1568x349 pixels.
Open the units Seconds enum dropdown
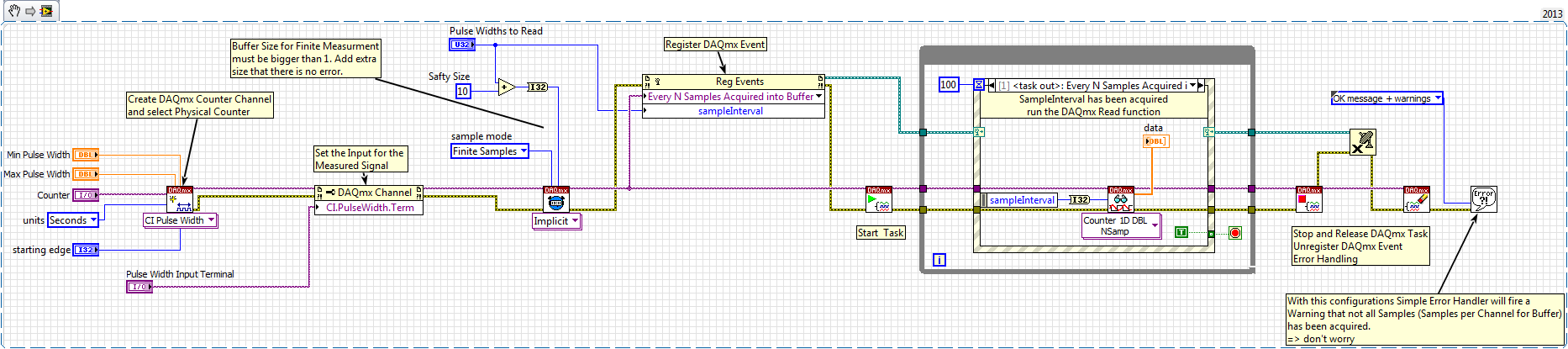point(72,220)
